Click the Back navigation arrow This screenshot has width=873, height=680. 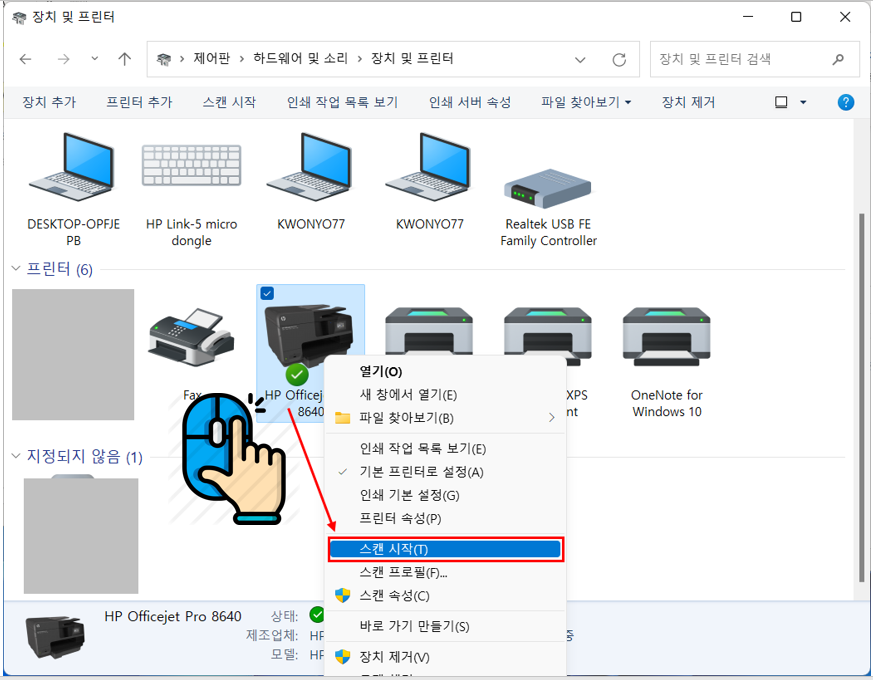tap(26, 59)
